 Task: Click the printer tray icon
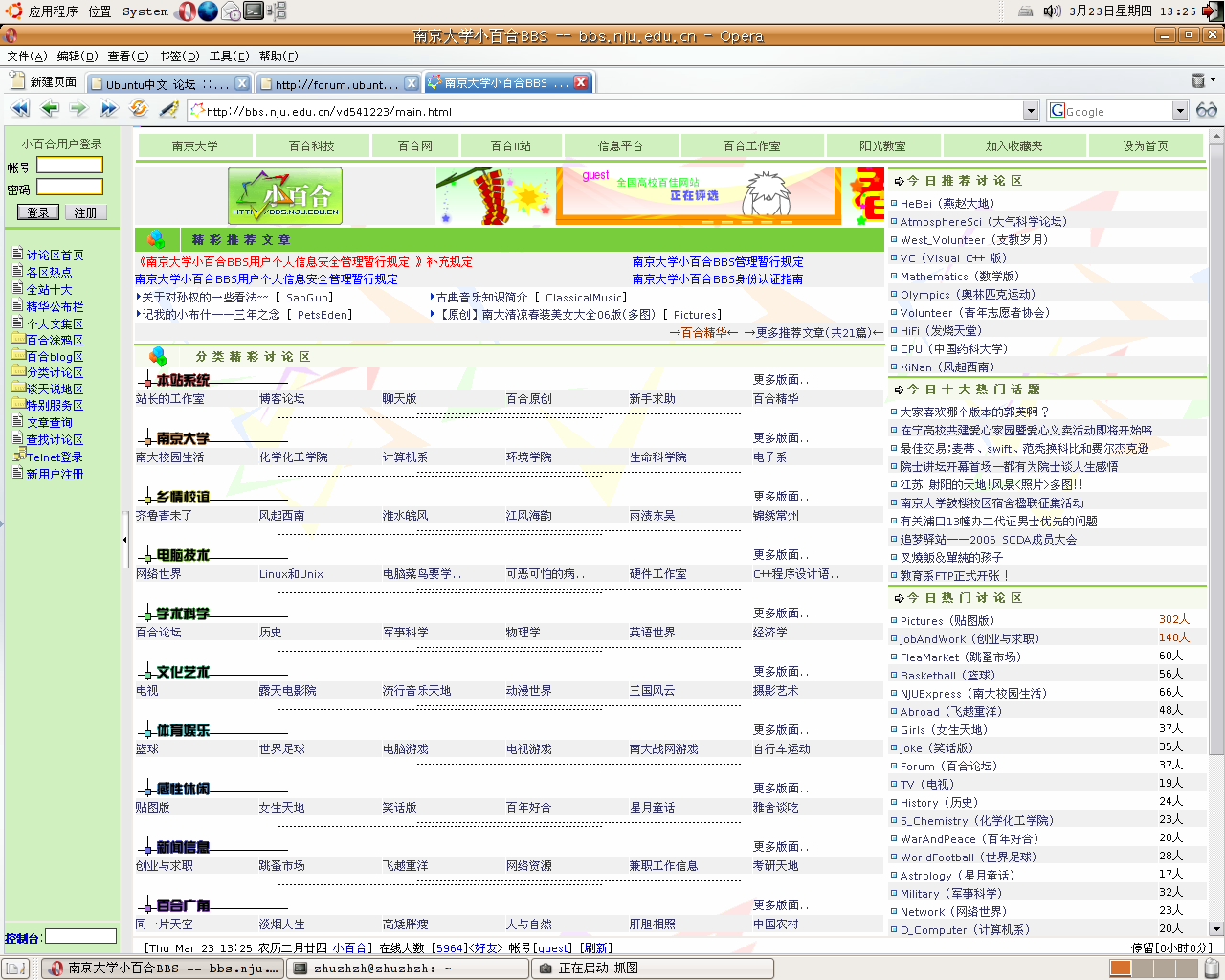[x=1026, y=11]
